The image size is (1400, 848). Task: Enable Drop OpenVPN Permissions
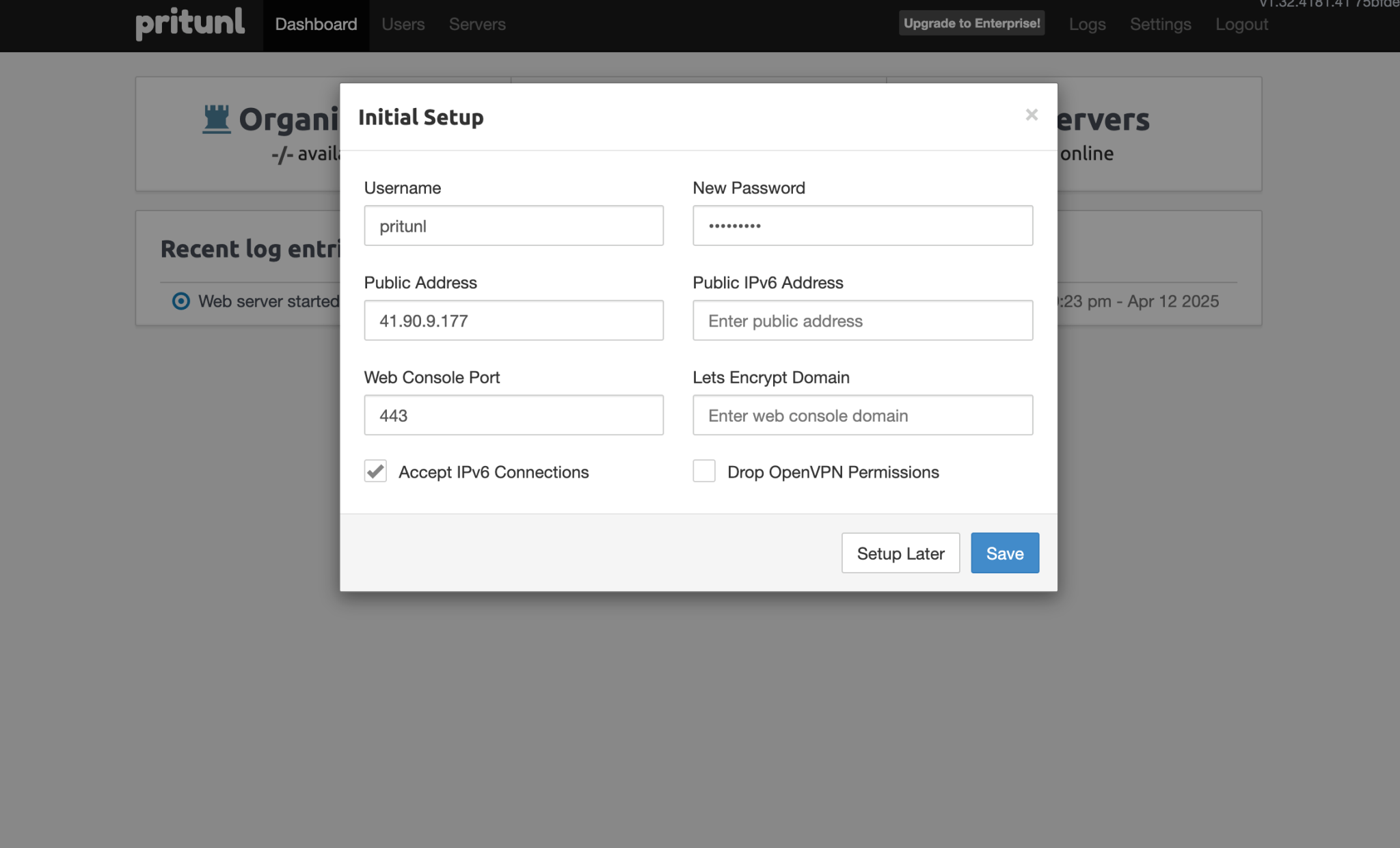click(703, 471)
